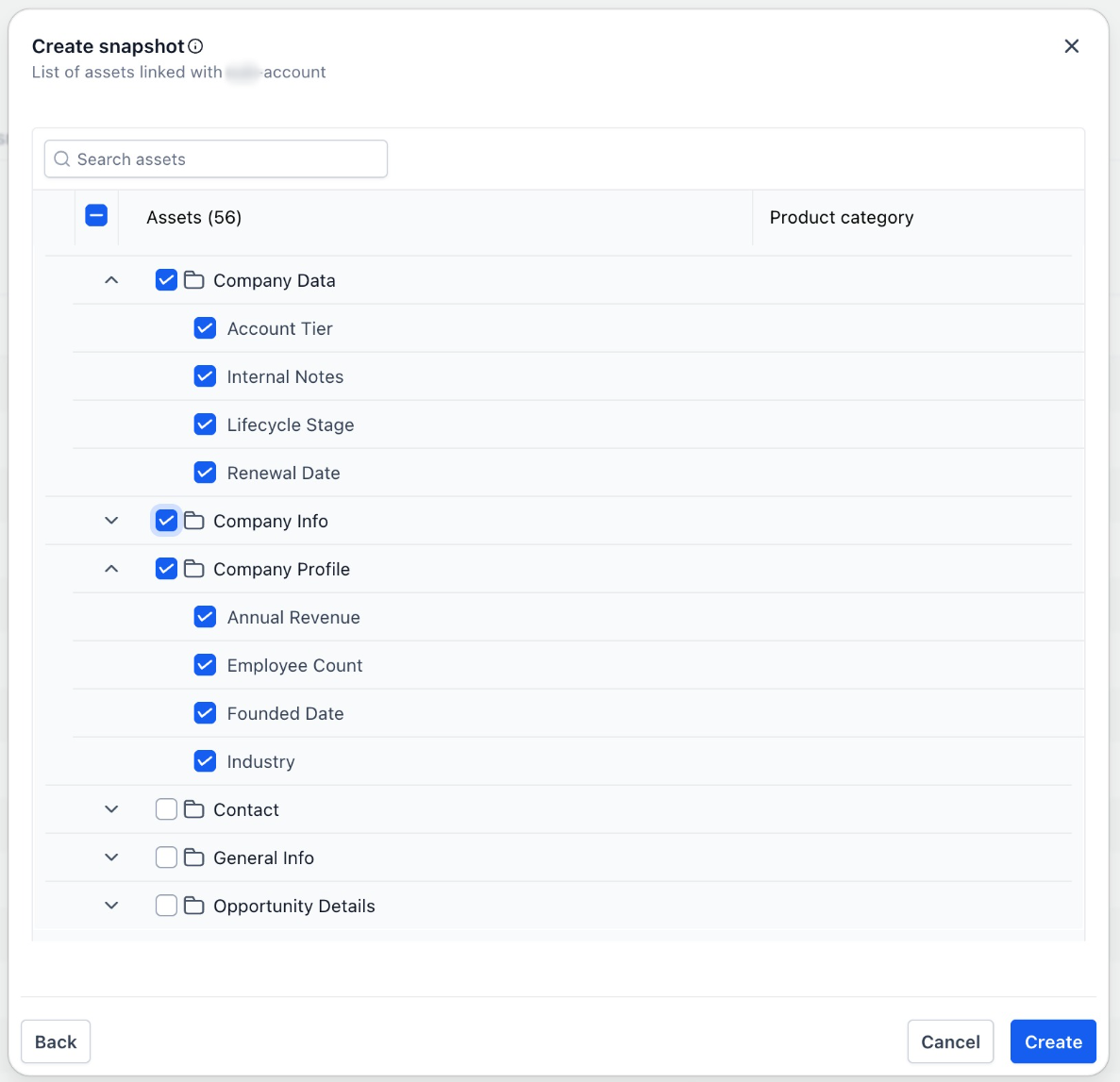Select the Lifecycle Stage row label

[x=291, y=424]
